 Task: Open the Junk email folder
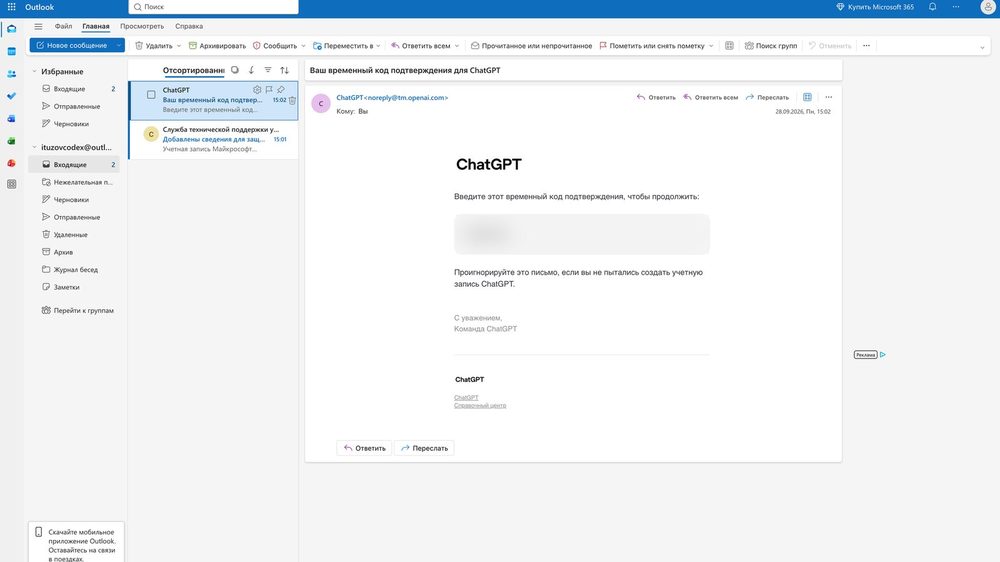(x=74, y=182)
